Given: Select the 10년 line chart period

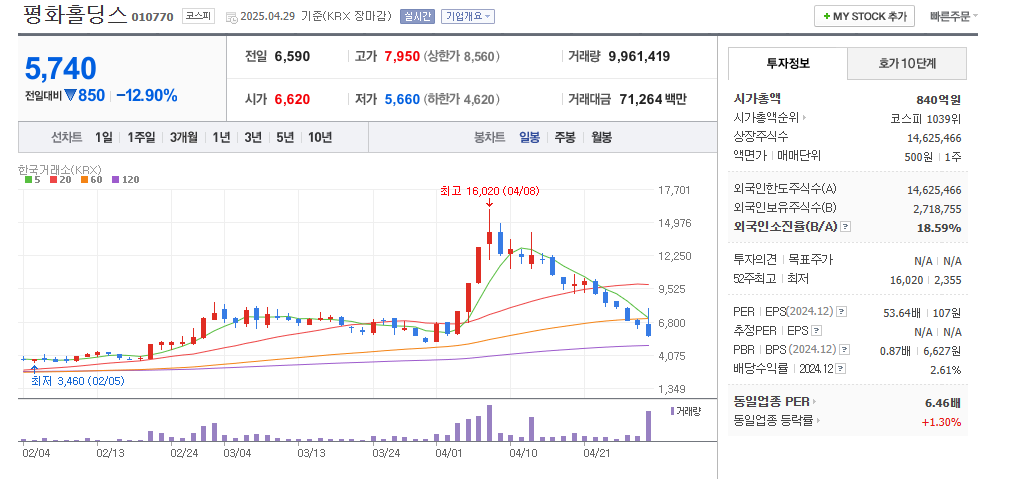Looking at the screenshot, I should pyautogui.click(x=320, y=137).
